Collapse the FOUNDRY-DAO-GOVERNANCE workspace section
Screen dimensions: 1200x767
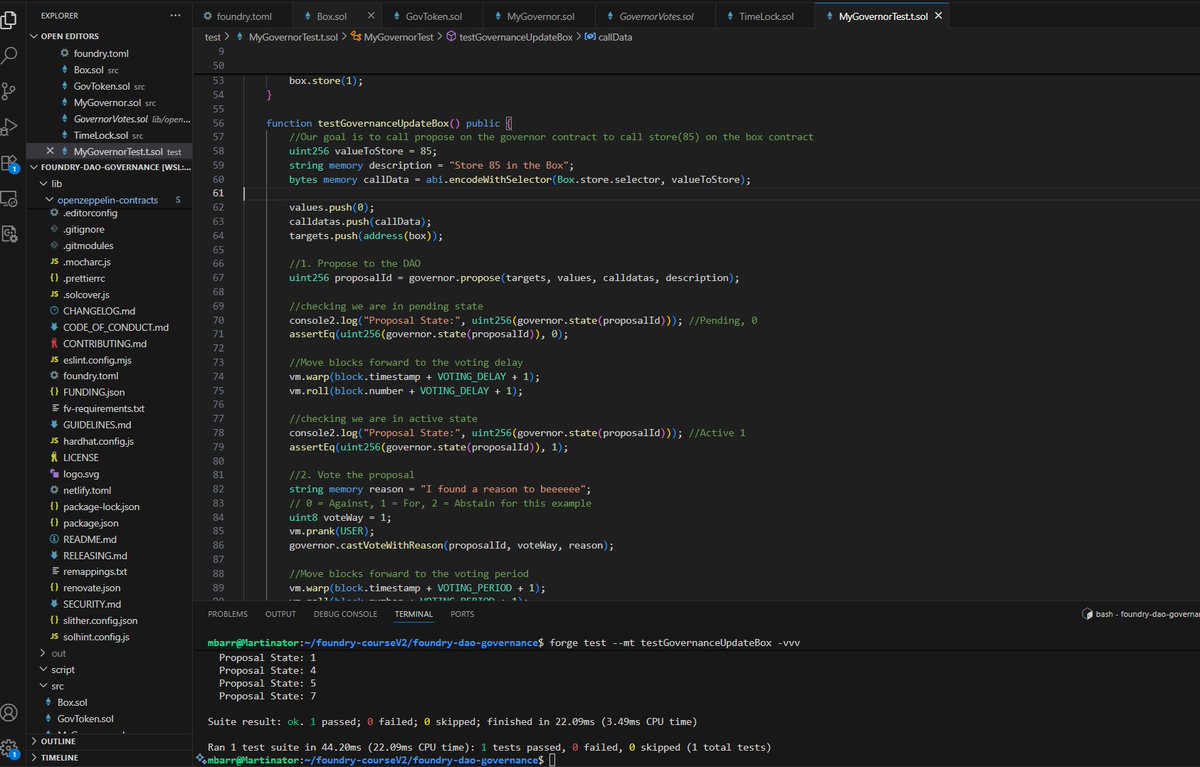pos(110,167)
